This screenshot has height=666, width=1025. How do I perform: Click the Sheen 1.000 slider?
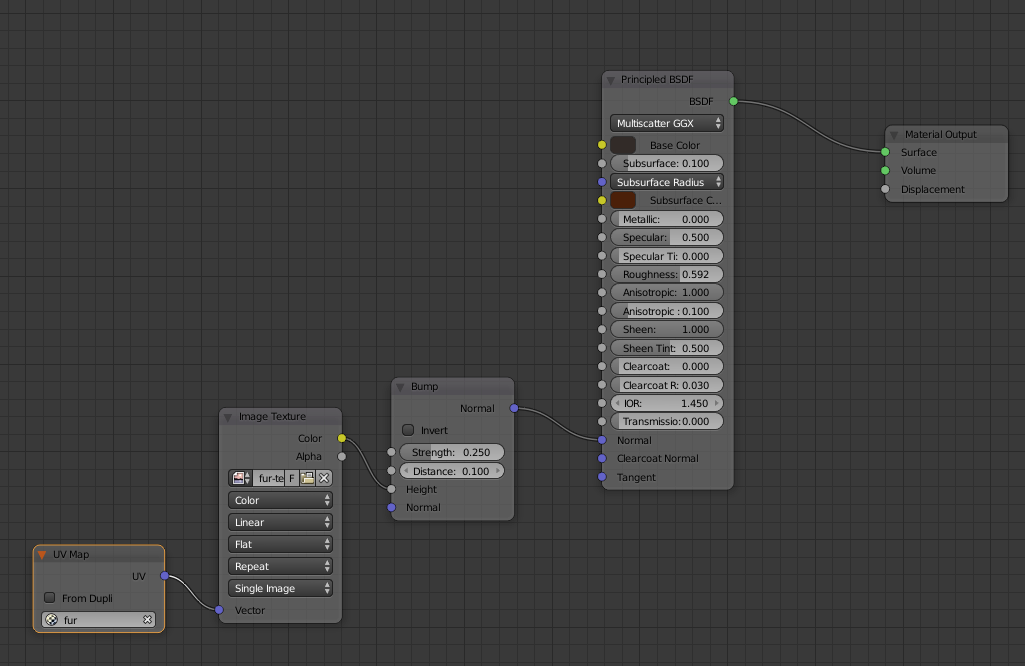coord(667,329)
